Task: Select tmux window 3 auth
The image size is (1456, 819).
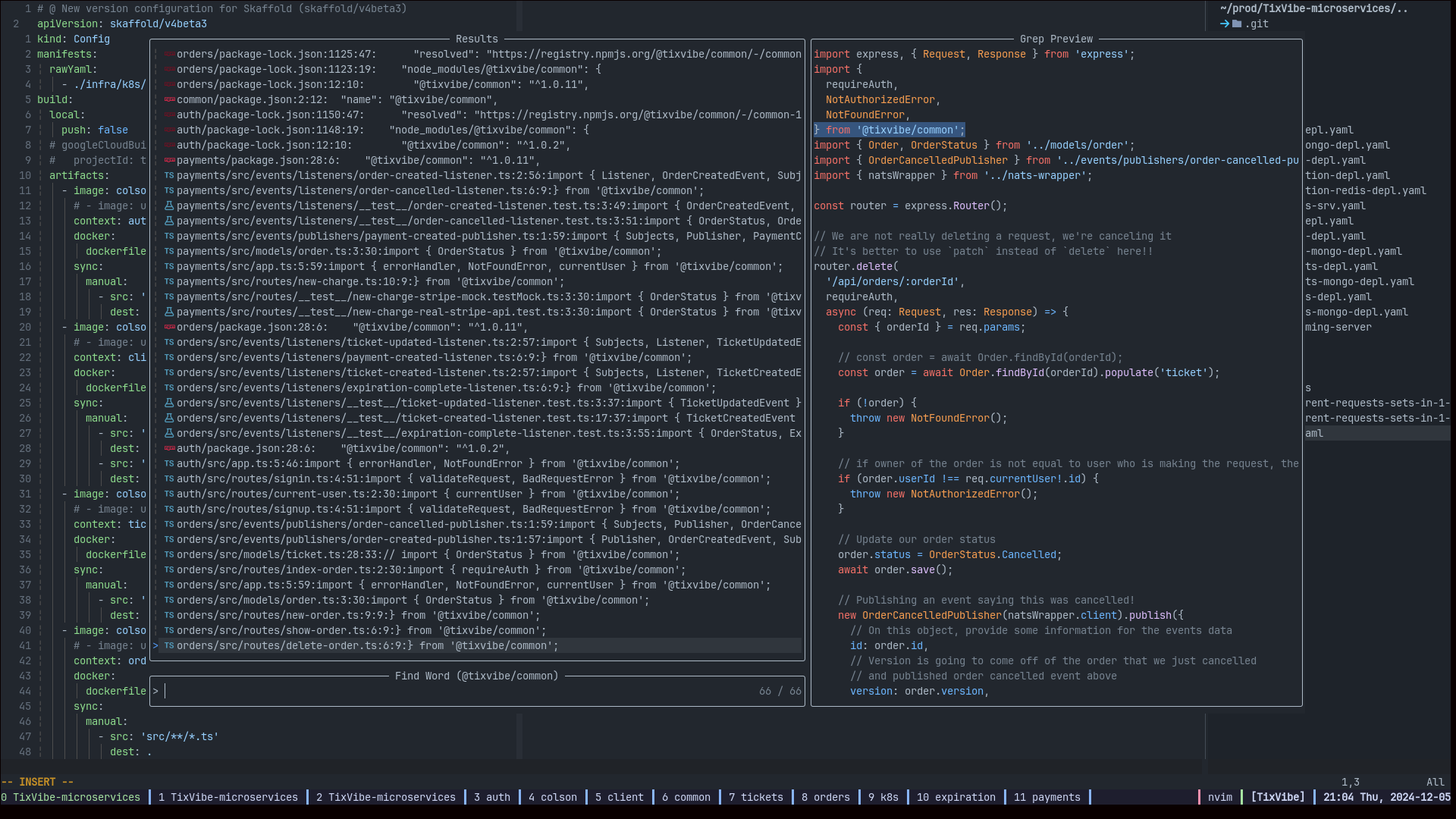Action: (491, 797)
